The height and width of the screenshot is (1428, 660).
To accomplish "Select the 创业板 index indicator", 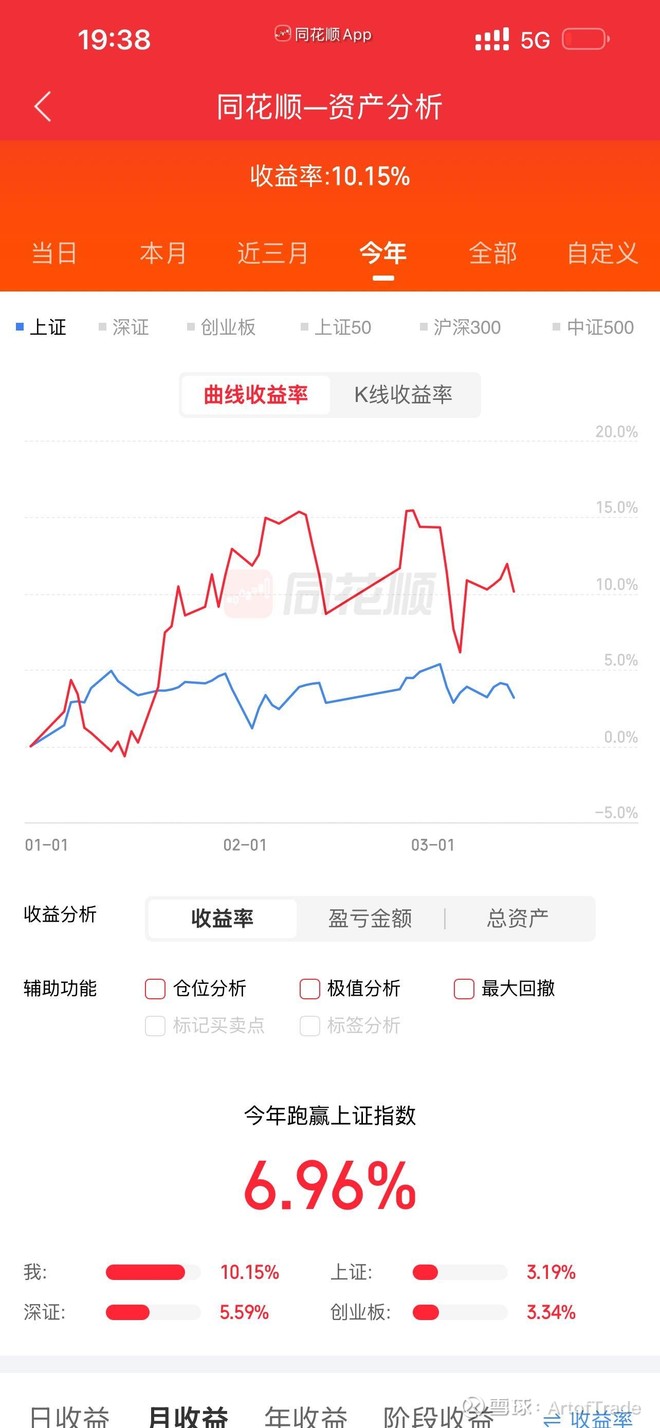I will [x=222, y=327].
